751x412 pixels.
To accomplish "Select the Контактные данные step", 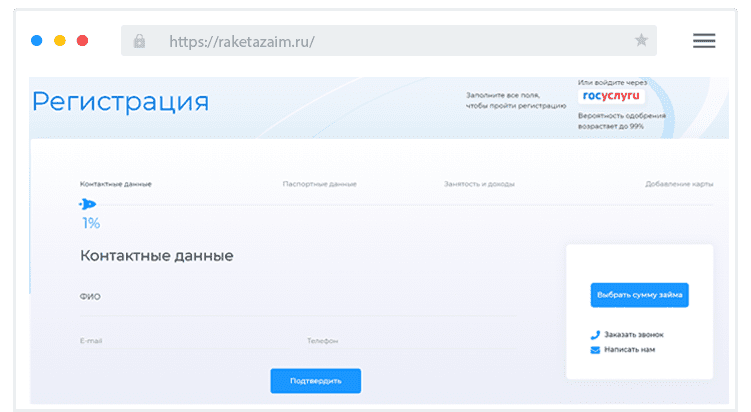I will coord(115,184).
